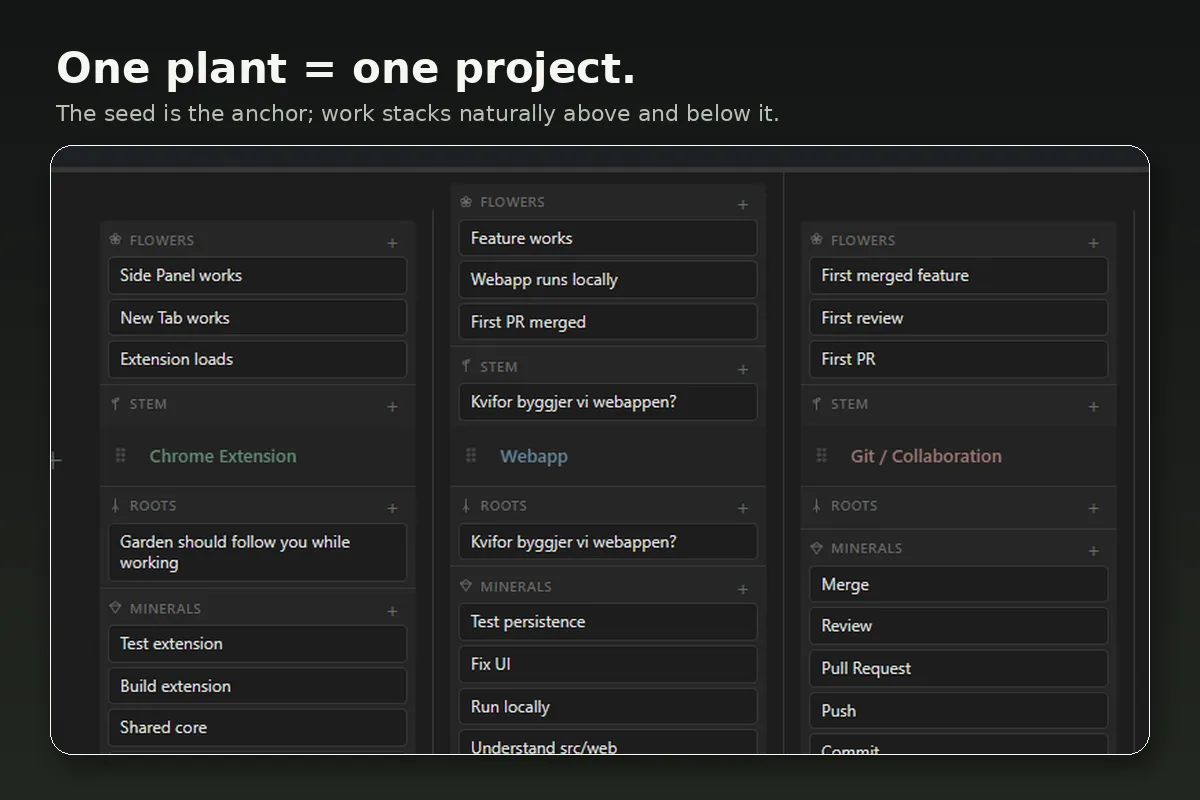Open the Shared core card
This screenshot has height=800, width=1200.
258,728
